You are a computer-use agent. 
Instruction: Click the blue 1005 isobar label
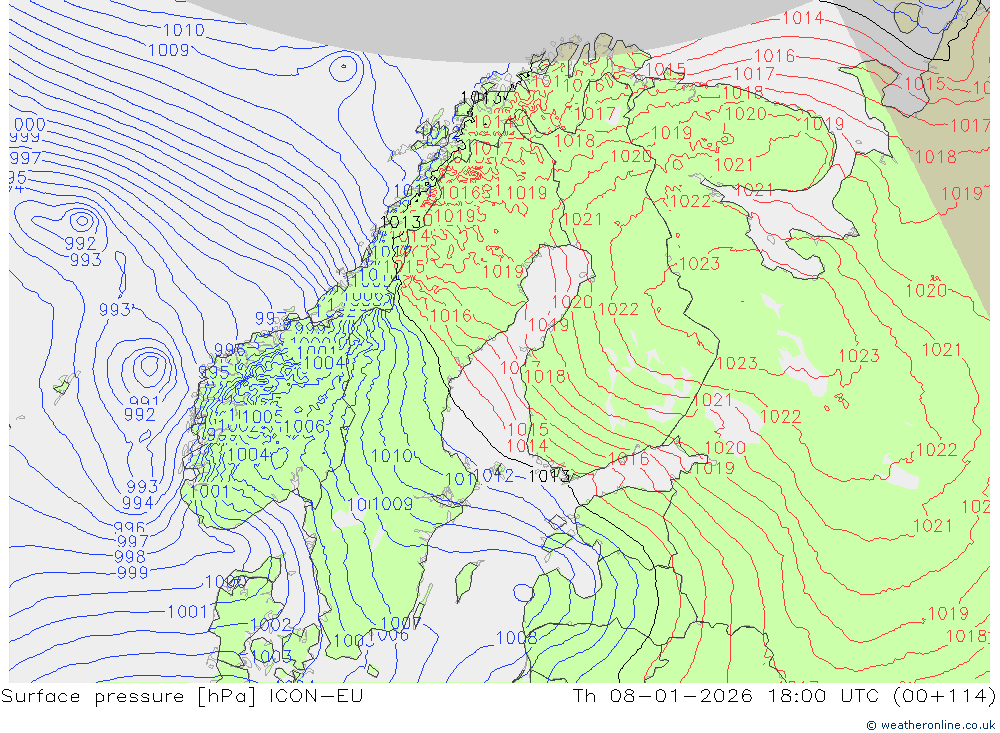tap(261, 417)
